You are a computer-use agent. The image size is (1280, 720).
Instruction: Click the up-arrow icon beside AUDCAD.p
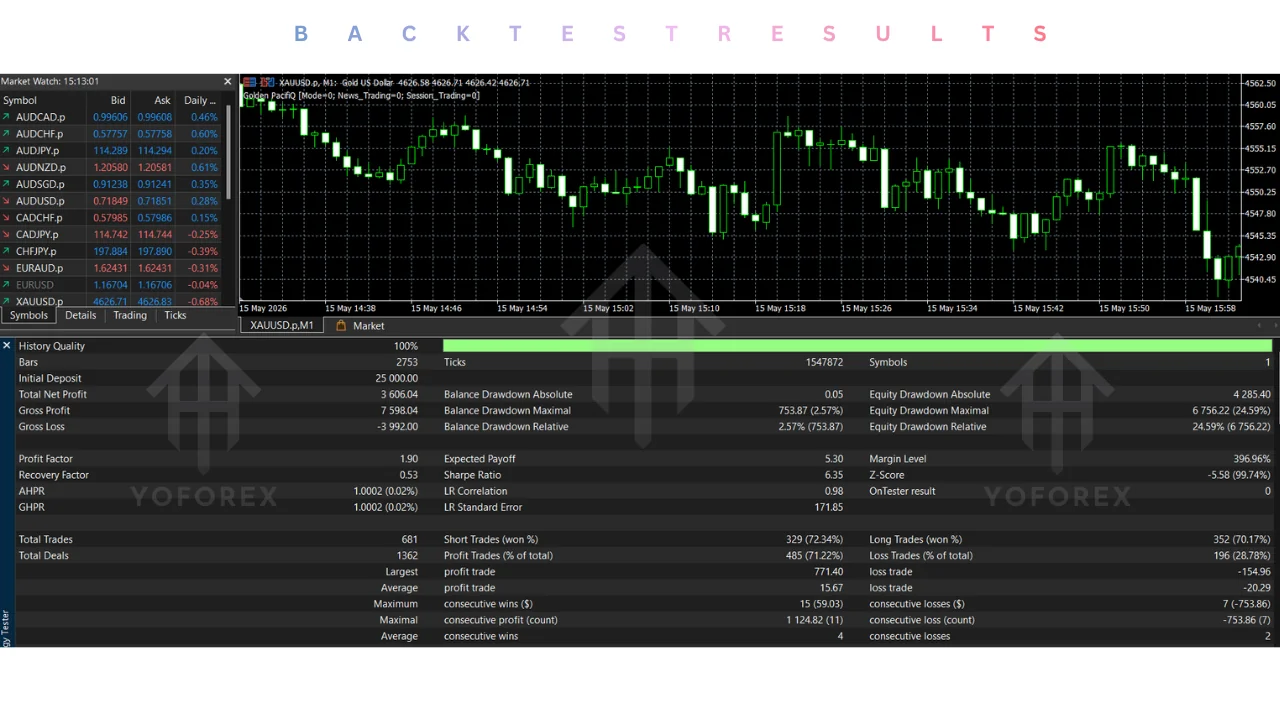point(6,117)
